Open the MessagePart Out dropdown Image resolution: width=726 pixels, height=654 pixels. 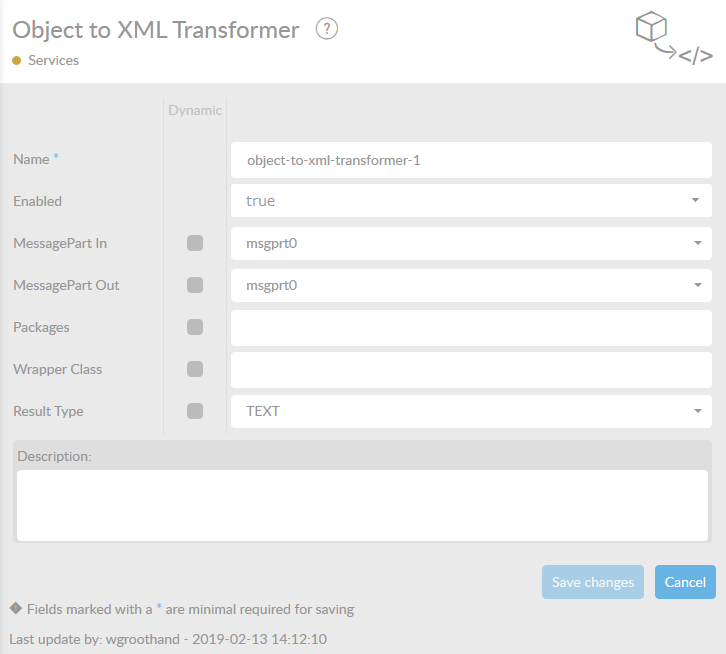[x=471, y=285]
